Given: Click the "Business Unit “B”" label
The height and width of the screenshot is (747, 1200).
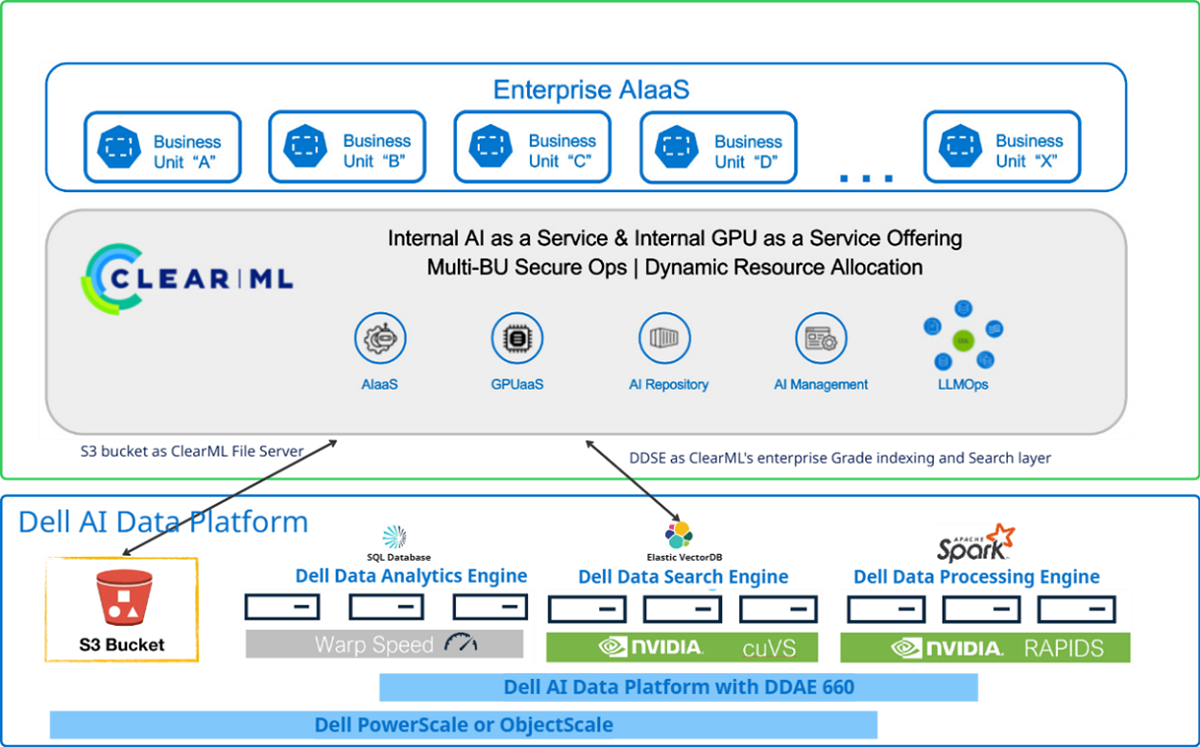Looking at the screenshot, I should tap(377, 151).
